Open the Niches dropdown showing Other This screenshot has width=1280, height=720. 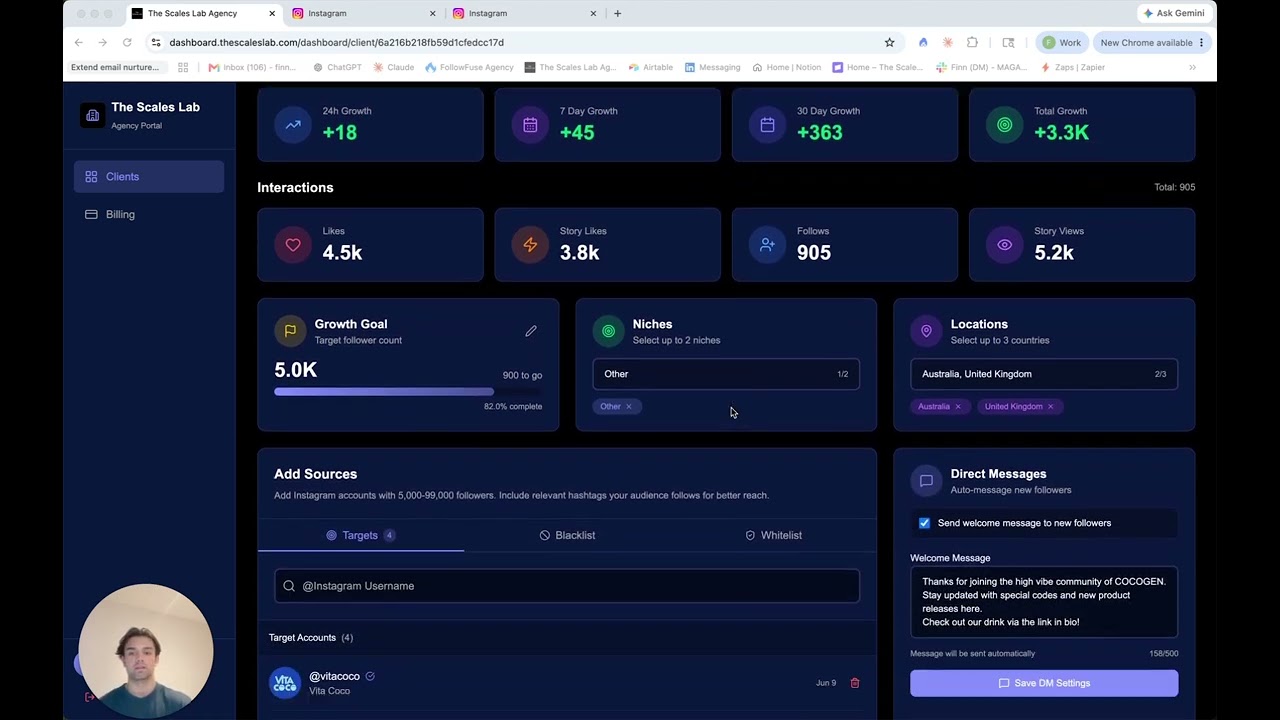click(x=726, y=374)
